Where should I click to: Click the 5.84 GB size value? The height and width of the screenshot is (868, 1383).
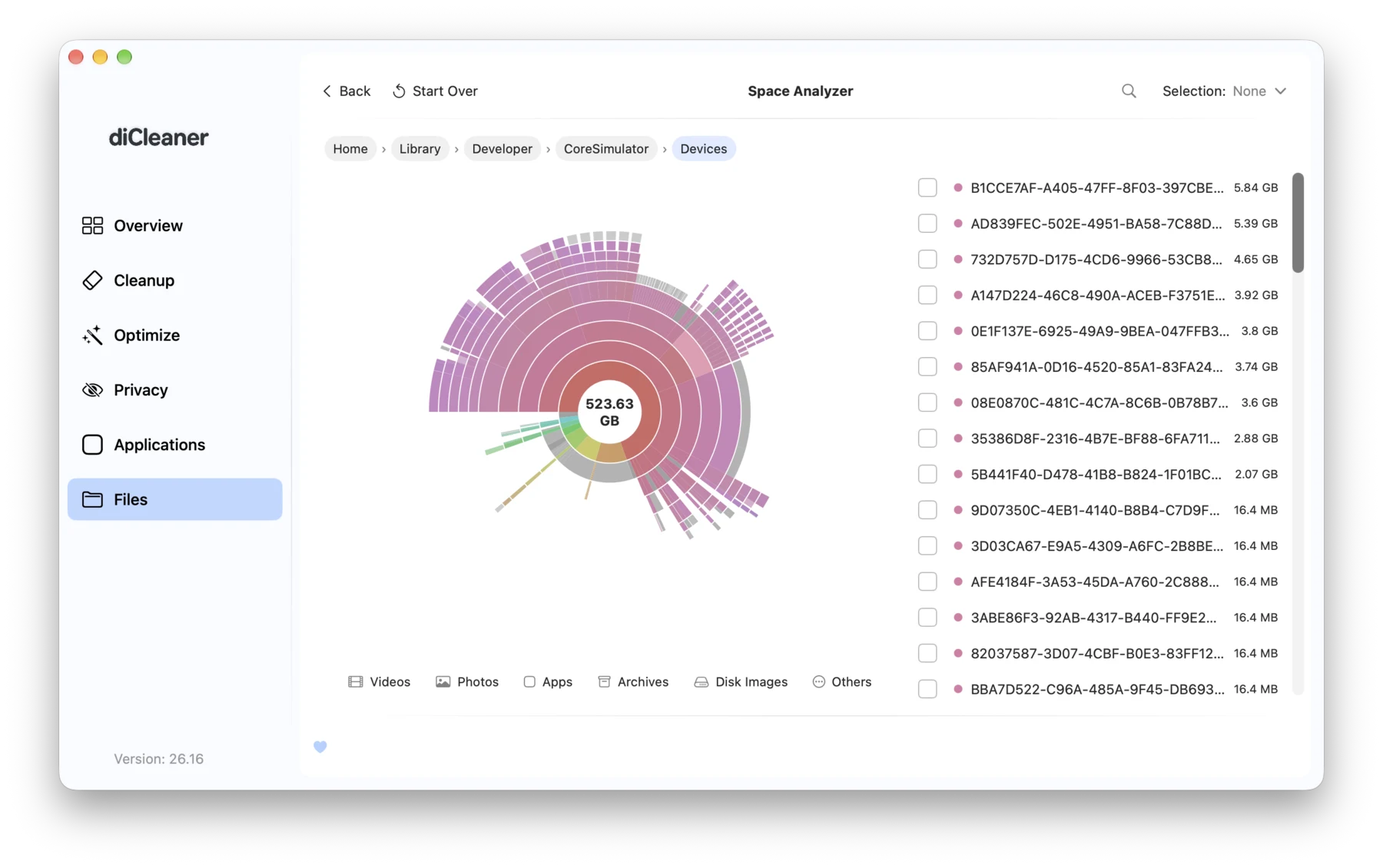(1255, 187)
